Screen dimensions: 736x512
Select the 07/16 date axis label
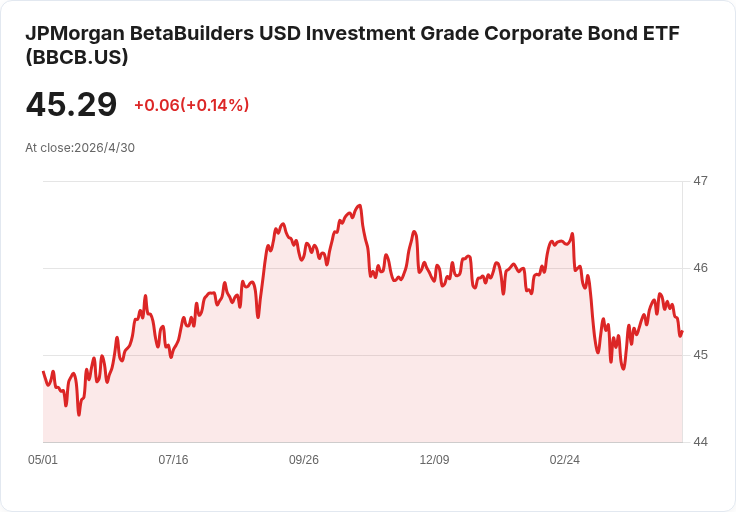[x=173, y=459]
